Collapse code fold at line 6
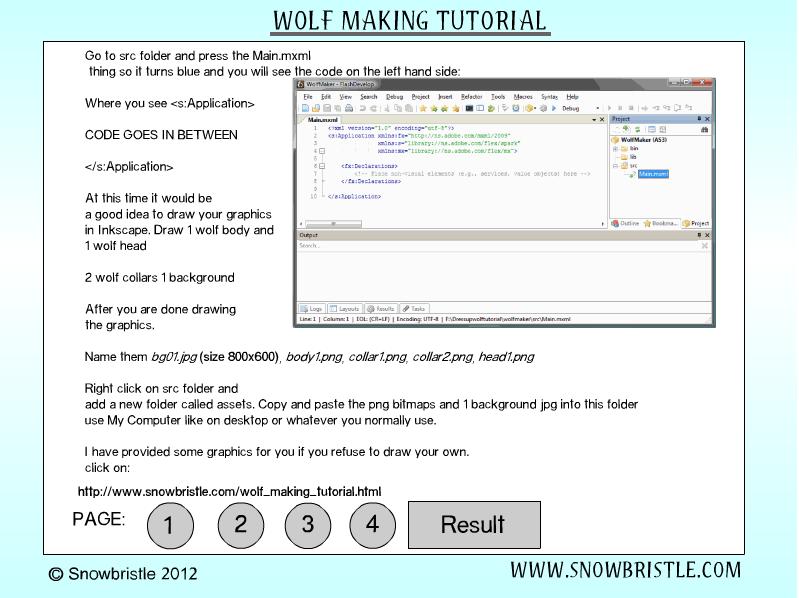This screenshot has width=799, height=598. [x=322, y=167]
